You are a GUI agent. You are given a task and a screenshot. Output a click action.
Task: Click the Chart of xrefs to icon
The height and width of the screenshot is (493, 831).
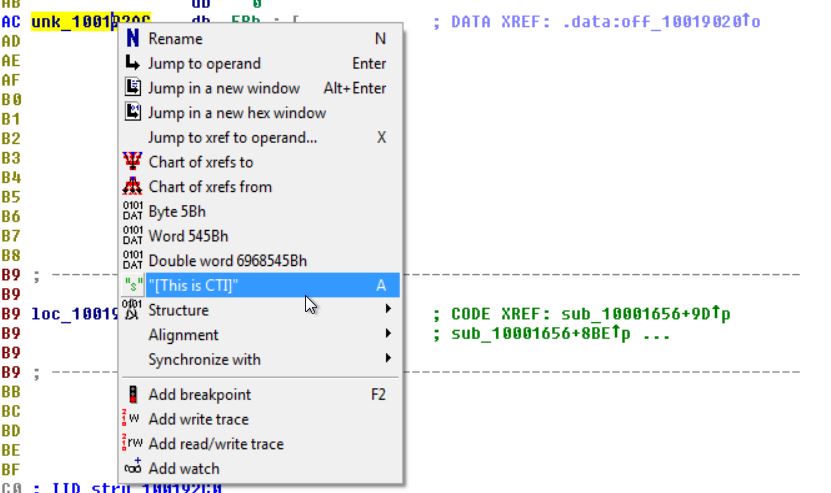click(x=132, y=161)
